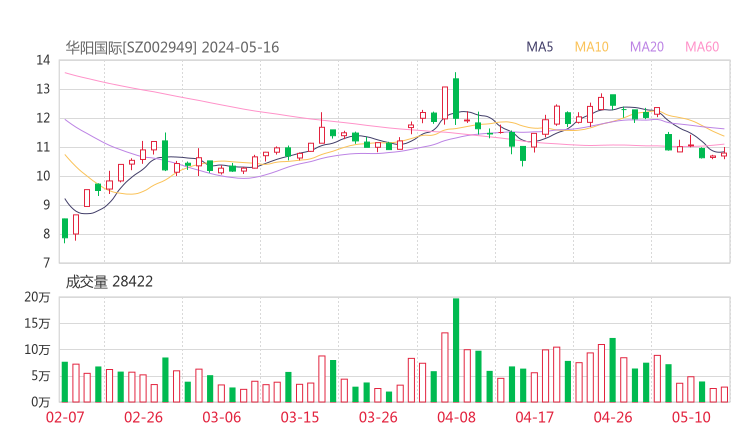
Task: Click the chart title 华阳国际[SZ002949] 2024-05-16
Action: [x=172, y=47]
